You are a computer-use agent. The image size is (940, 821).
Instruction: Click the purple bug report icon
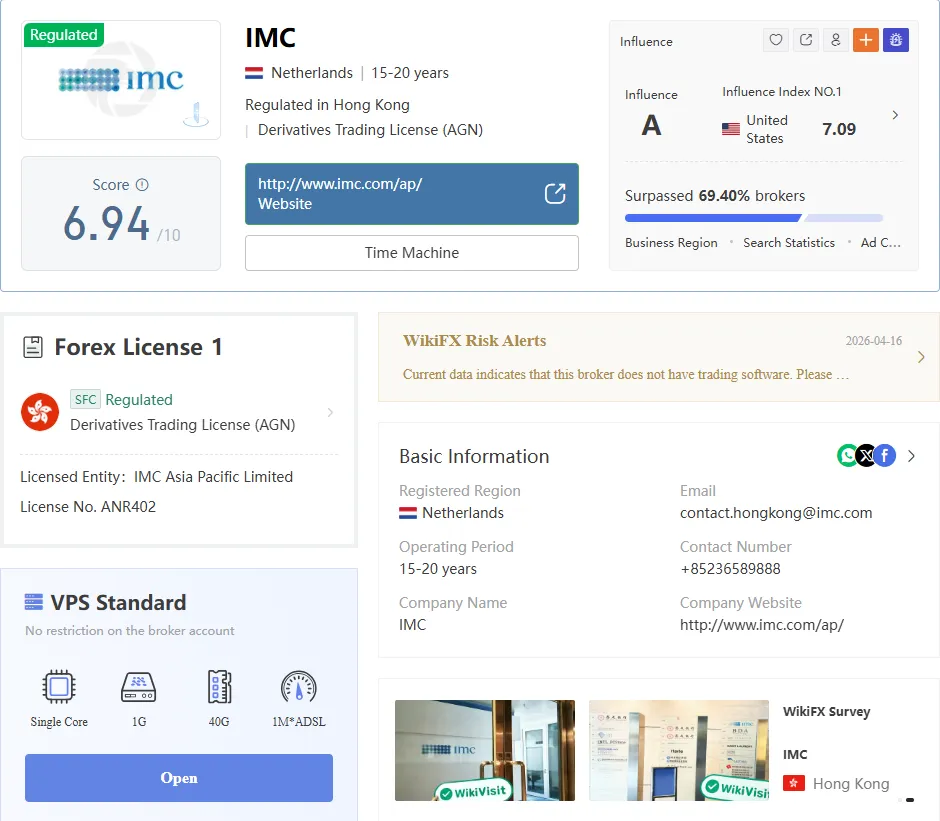896,40
